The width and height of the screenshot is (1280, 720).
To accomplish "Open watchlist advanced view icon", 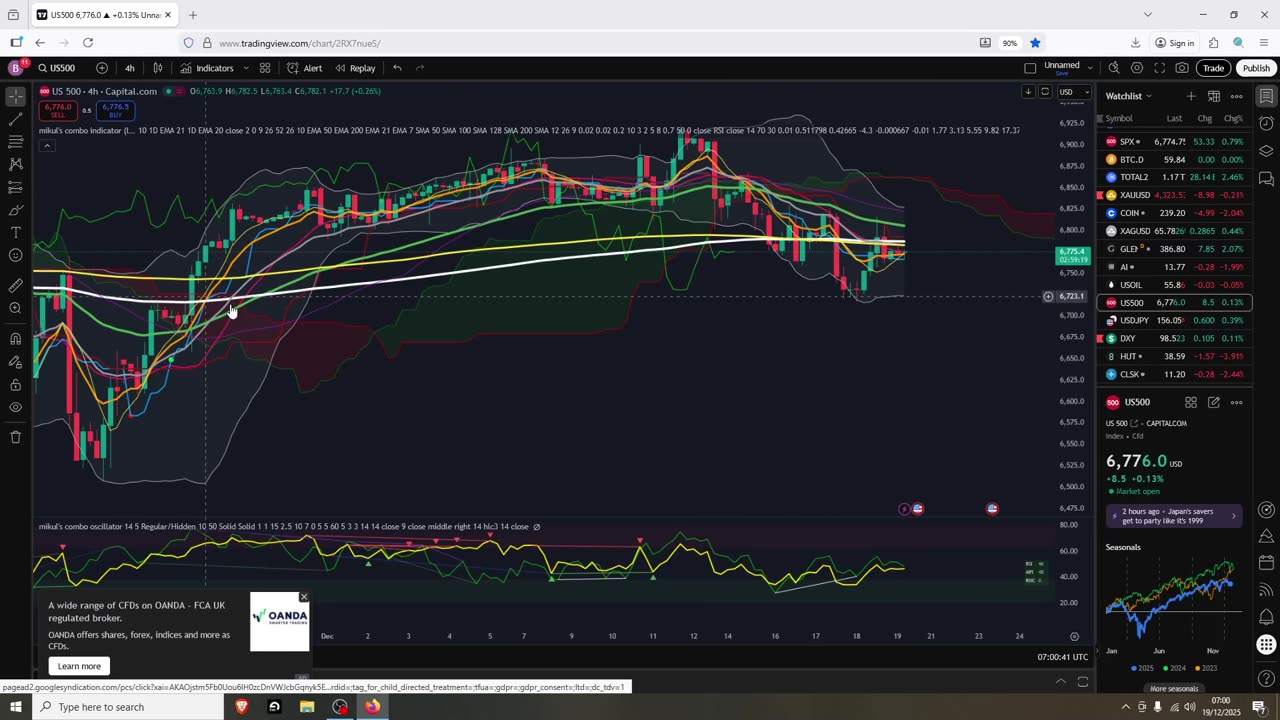I will (1213, 96).
